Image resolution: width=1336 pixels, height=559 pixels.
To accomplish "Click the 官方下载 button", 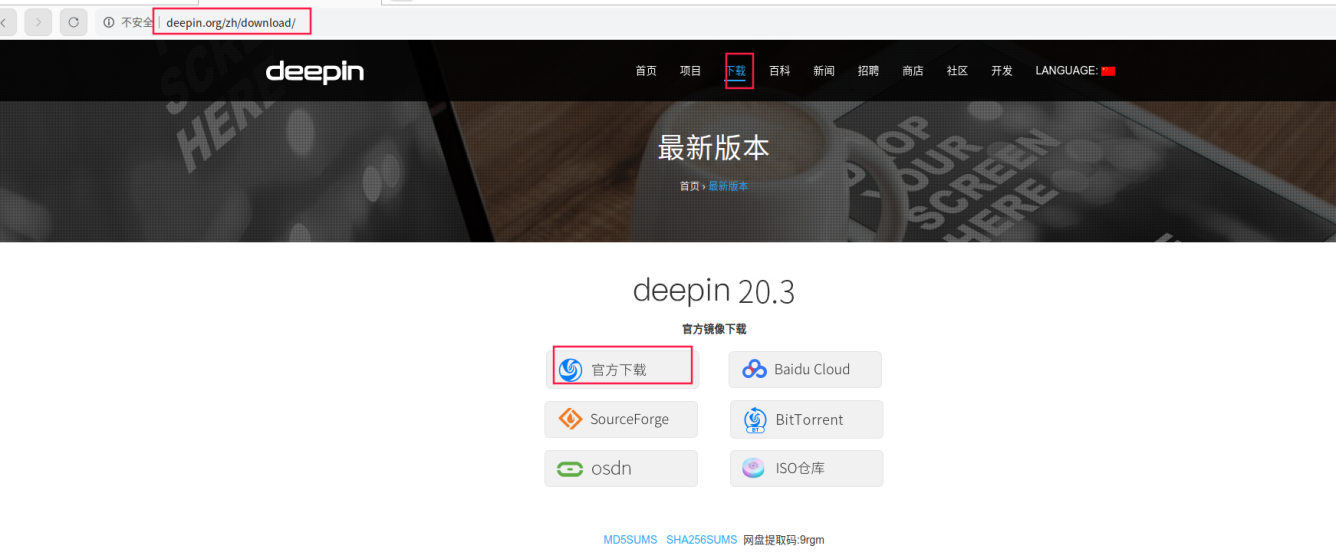I will (x=622, y=369).
